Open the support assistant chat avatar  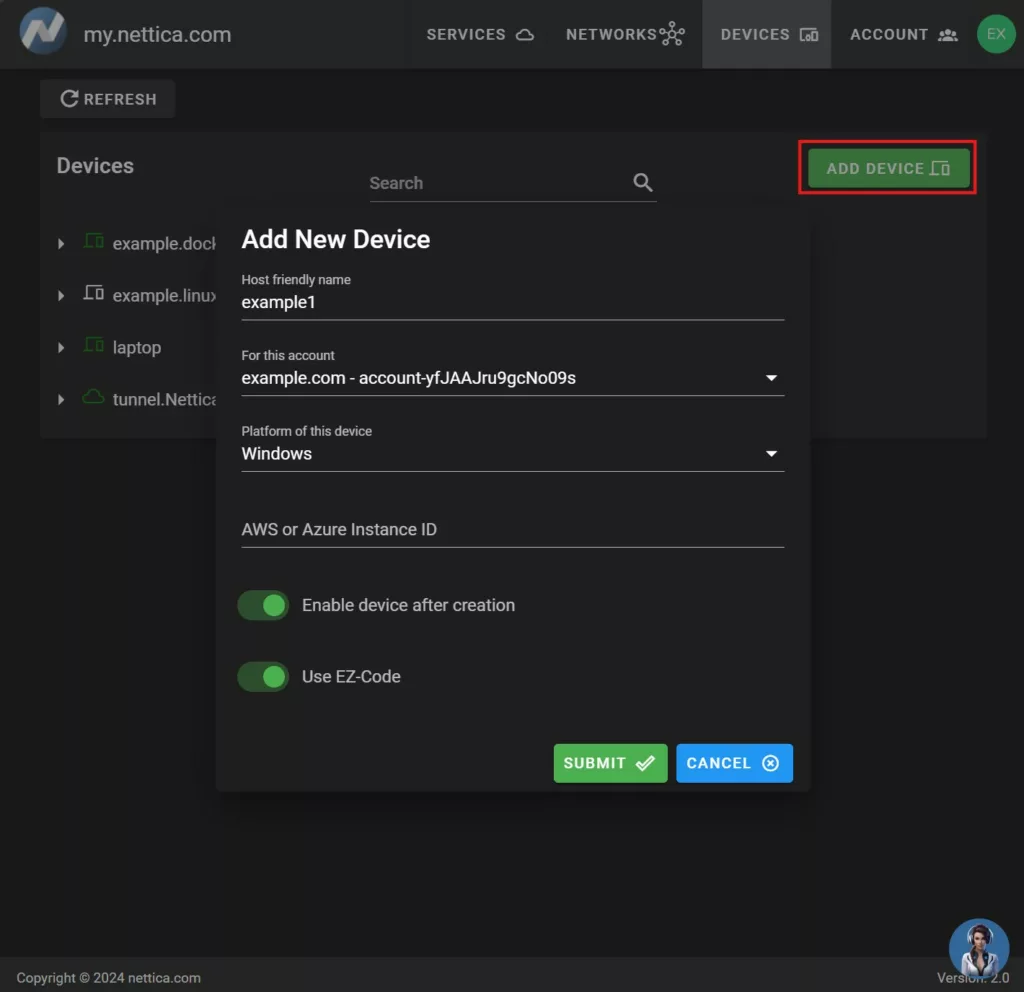[x=978, y=948]
